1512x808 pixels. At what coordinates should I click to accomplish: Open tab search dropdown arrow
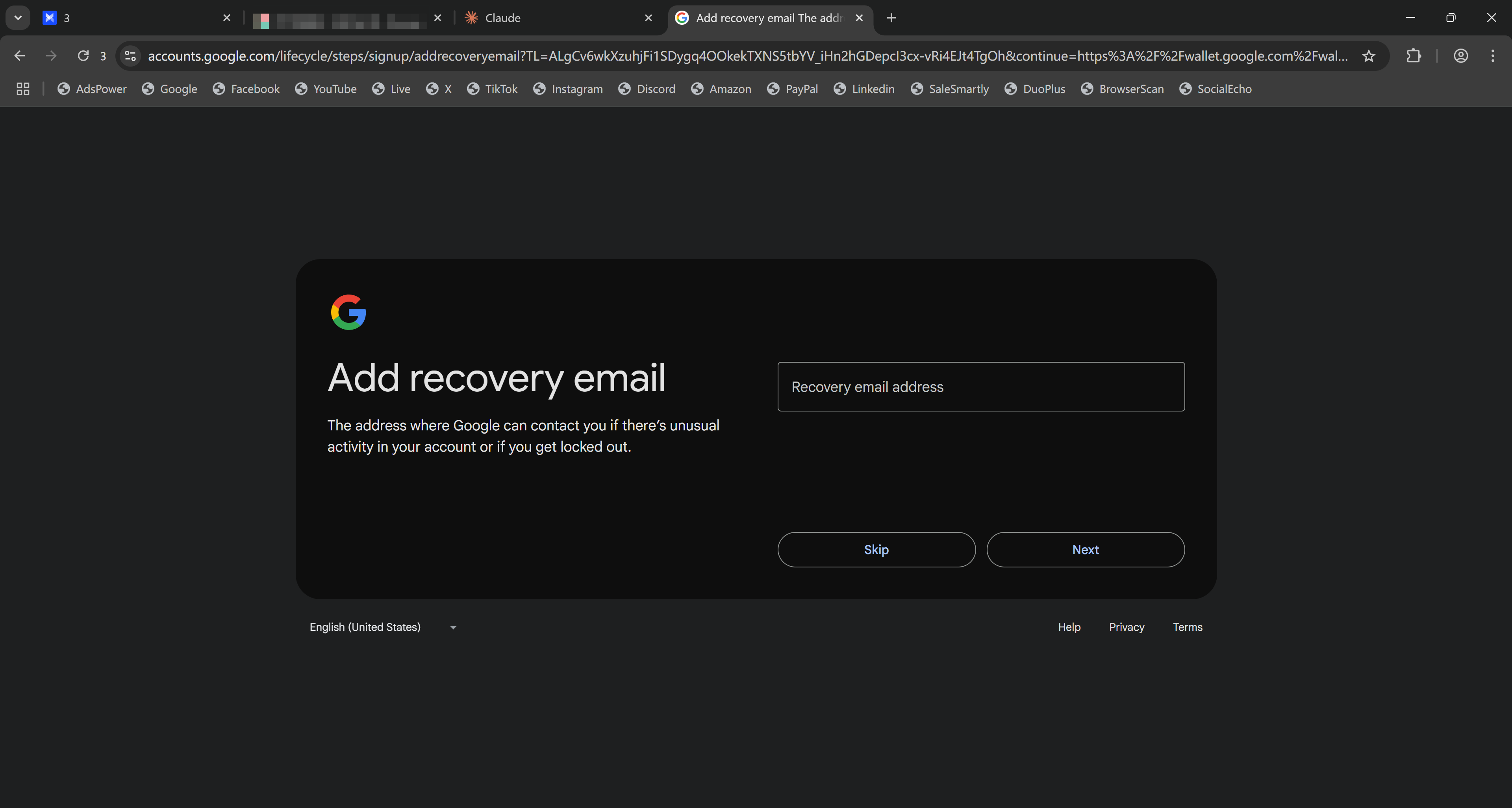[18, 18]
